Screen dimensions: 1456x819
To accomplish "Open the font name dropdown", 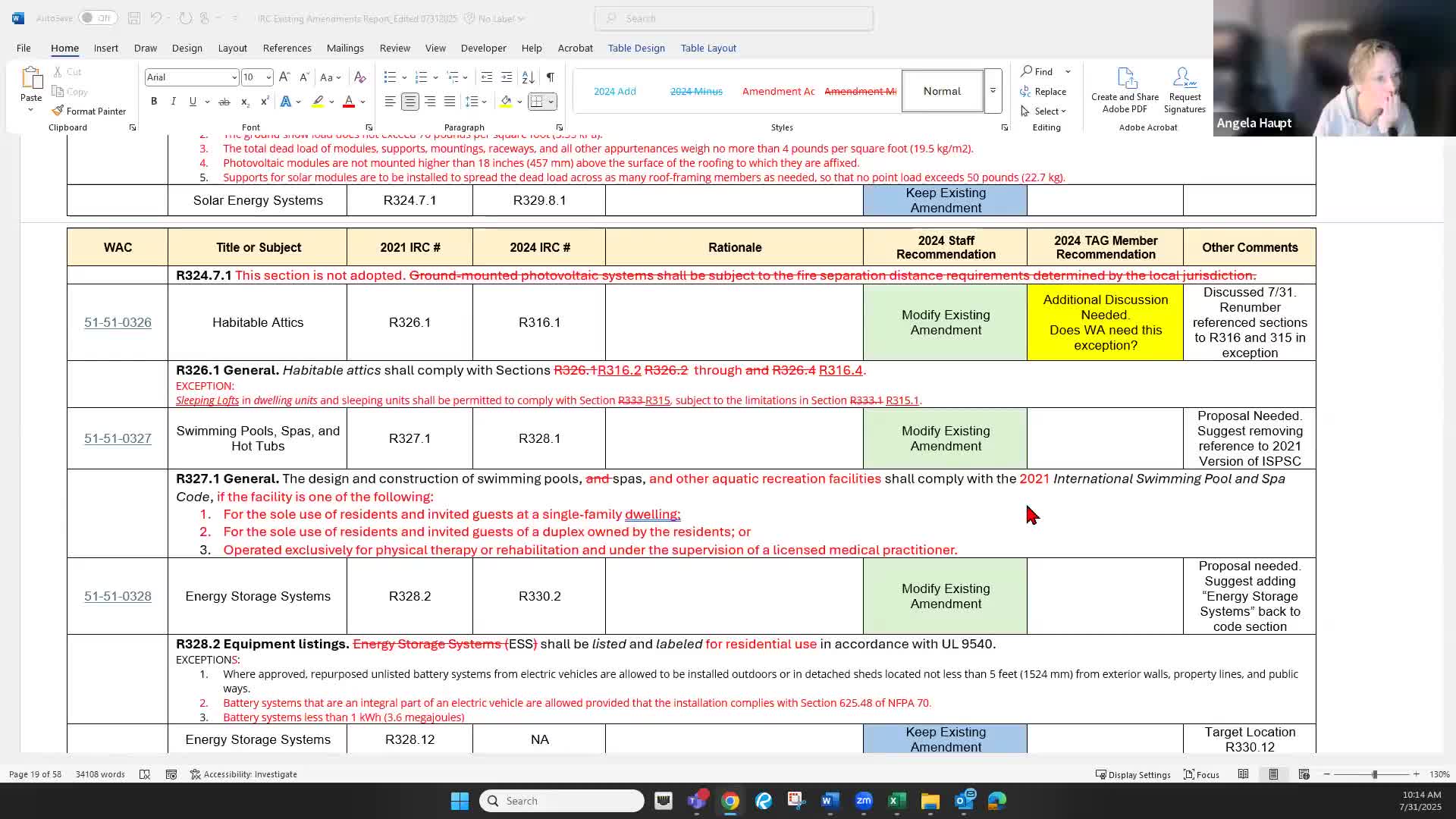I will [x=234, y=77].
